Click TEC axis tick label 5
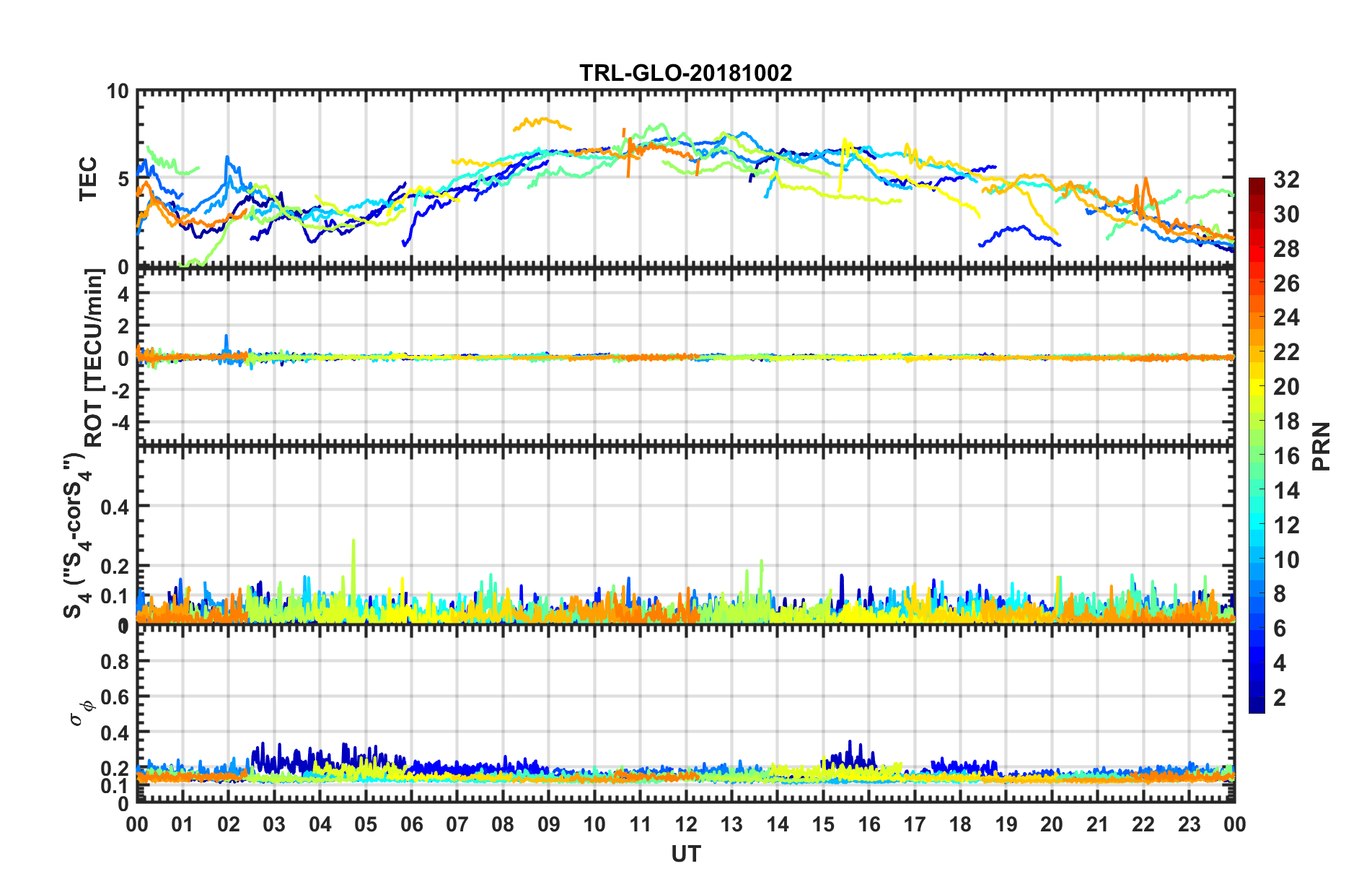This screenshot has height=892, width=1372. [x=123, y=179]
